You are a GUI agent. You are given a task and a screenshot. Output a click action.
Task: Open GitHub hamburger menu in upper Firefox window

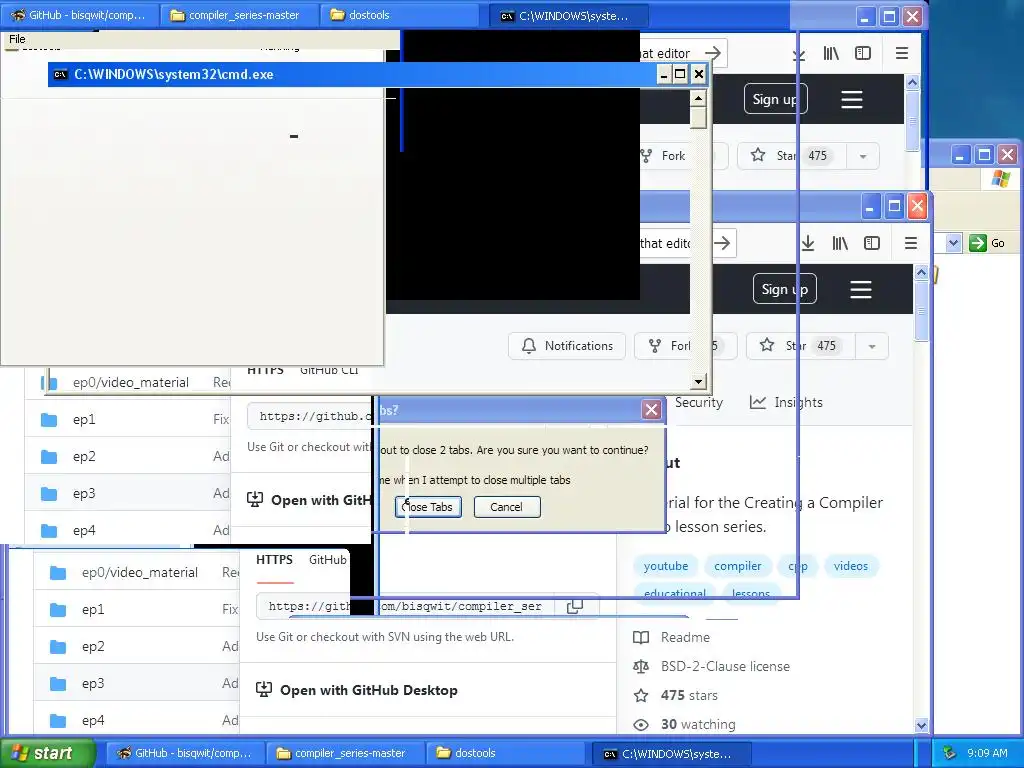coord(852,99)
